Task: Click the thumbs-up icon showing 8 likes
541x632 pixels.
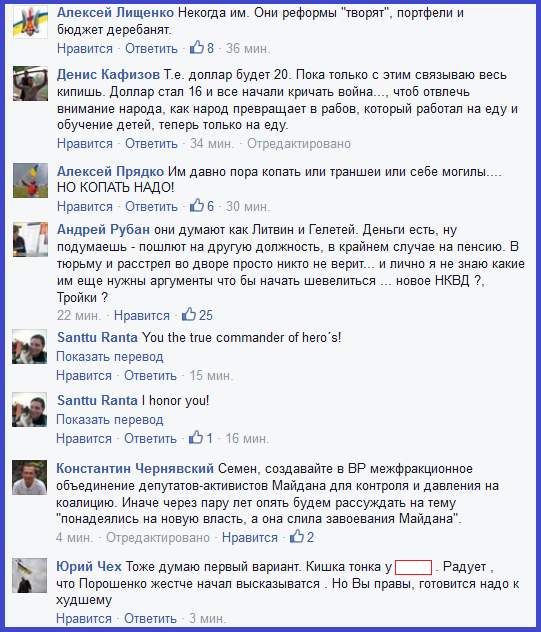Action: pos(197,48)
